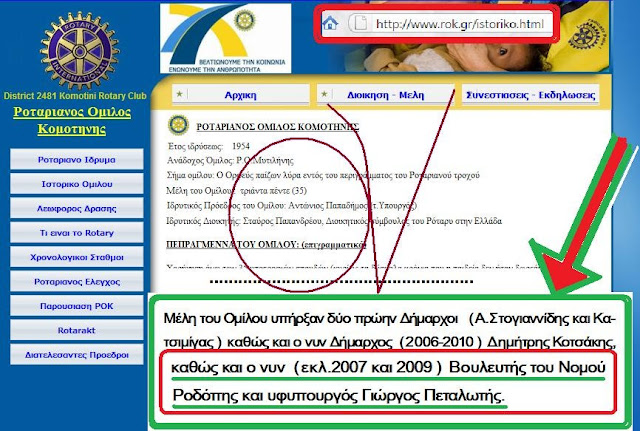Open the Αρχικη menu tab
640x431 pixels.
tap(240, 95)
